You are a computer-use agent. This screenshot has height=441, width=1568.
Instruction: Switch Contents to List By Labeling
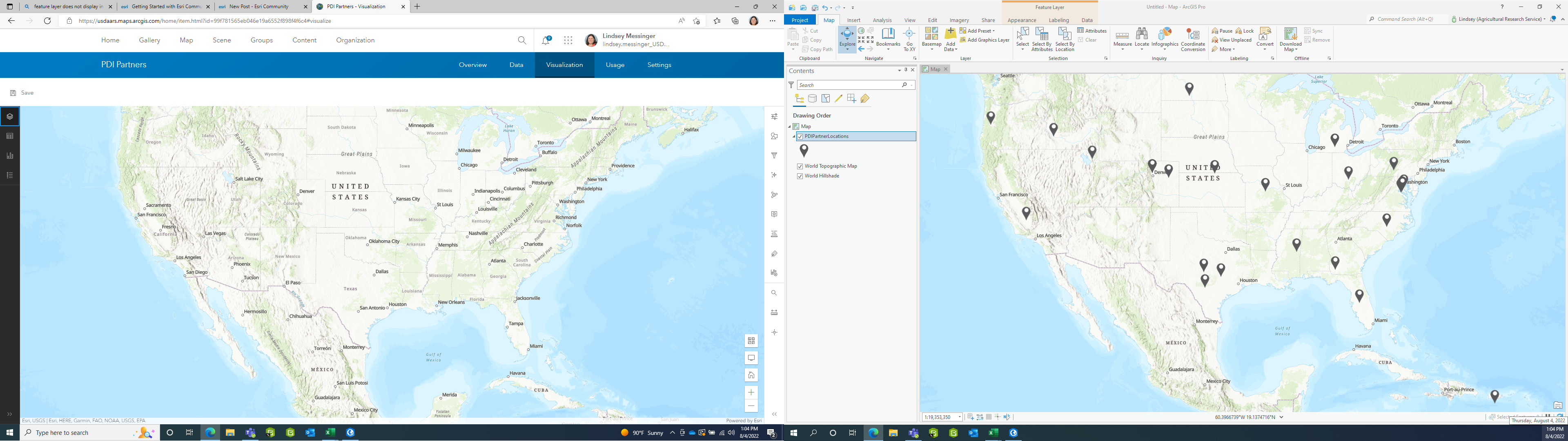[x=865, y=99]
